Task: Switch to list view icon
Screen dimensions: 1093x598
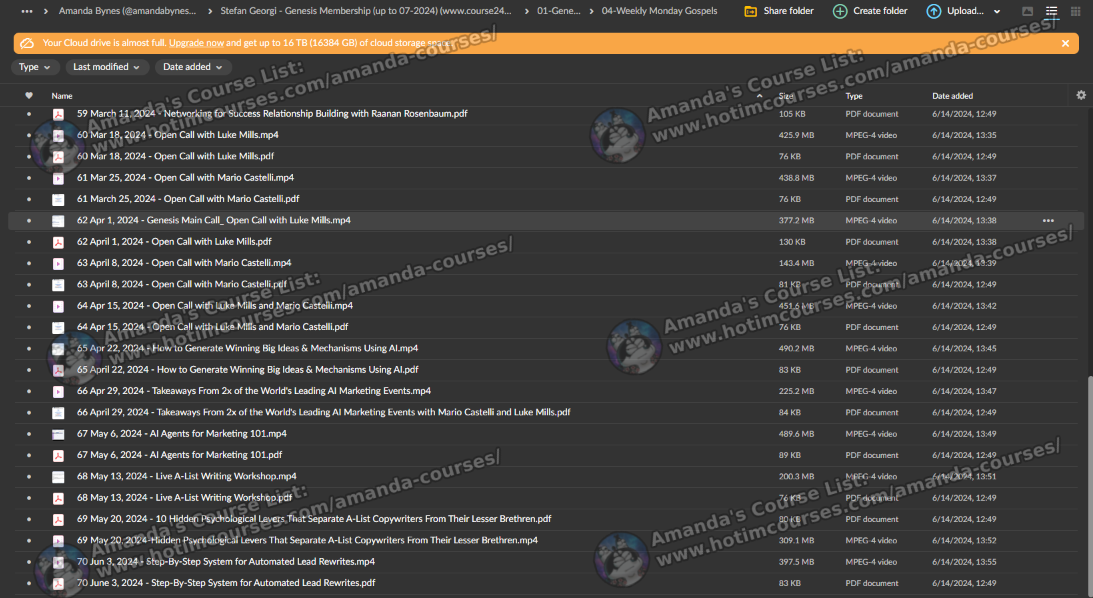Action: pyautogui.click(x=1051, y=11)
